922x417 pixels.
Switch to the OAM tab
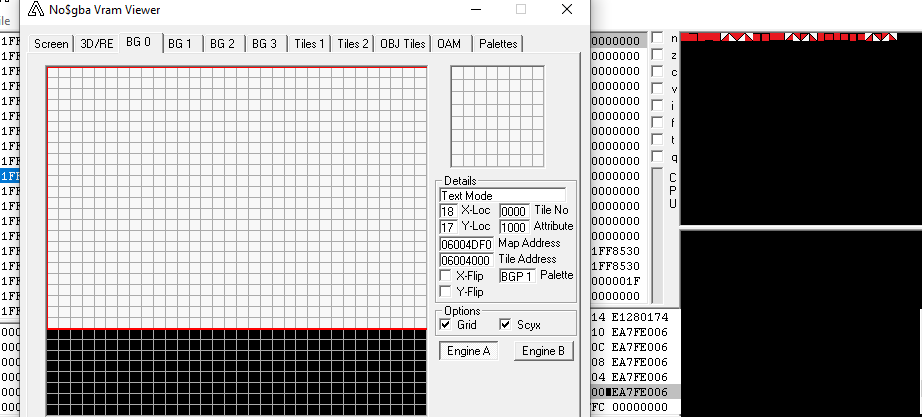(449, 44)
